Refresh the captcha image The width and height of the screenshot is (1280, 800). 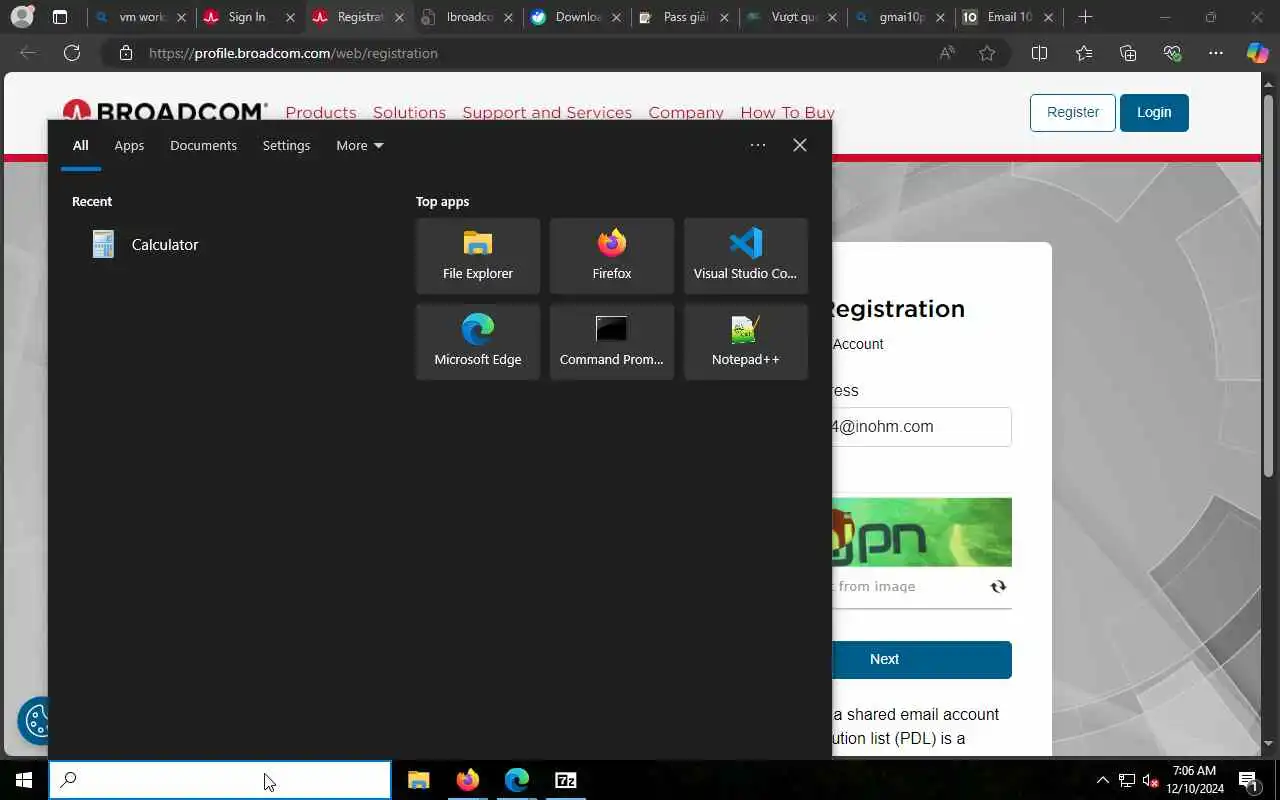pos(998,587)
